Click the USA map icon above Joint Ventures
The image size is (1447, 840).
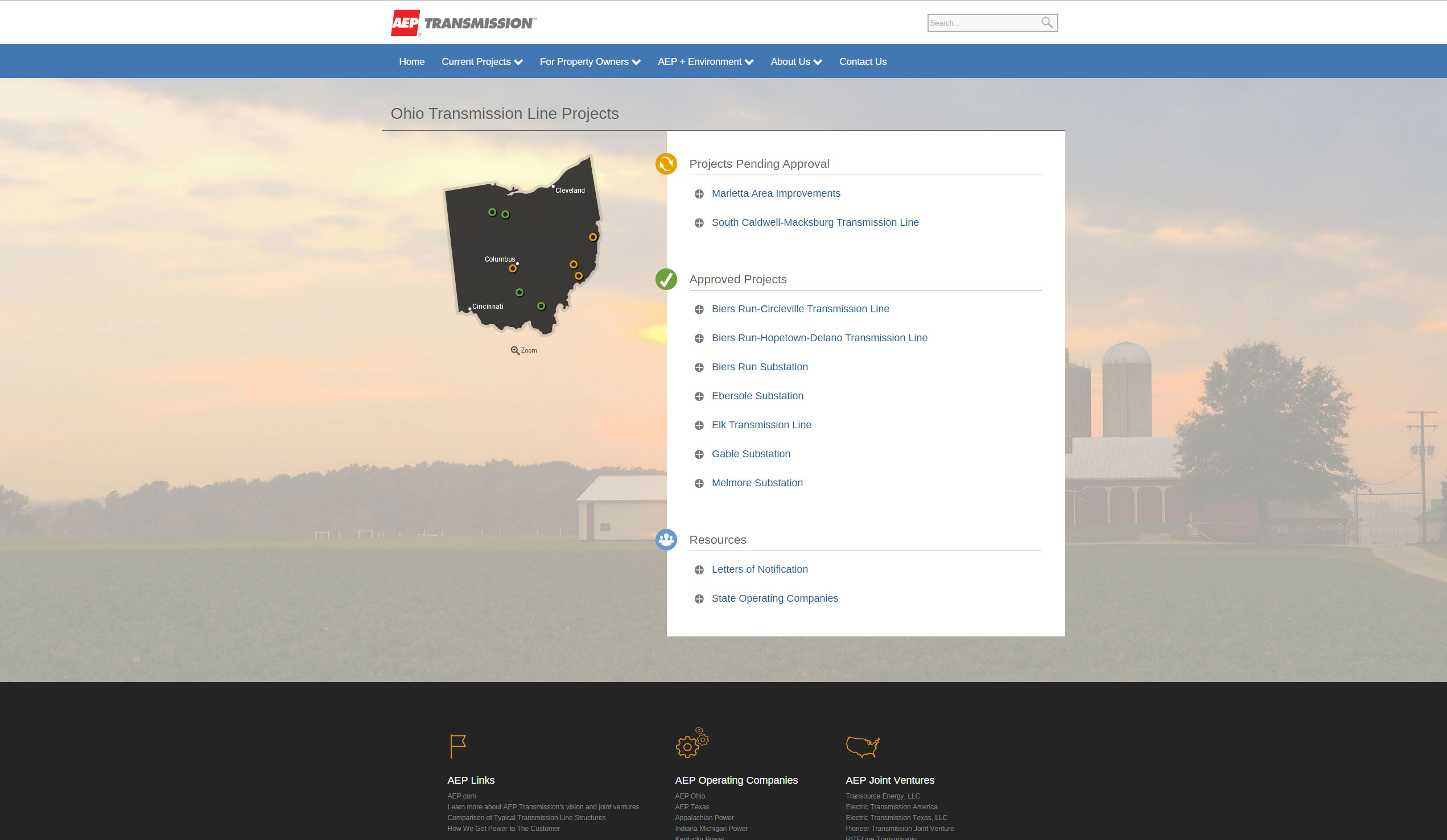[863, 747]
